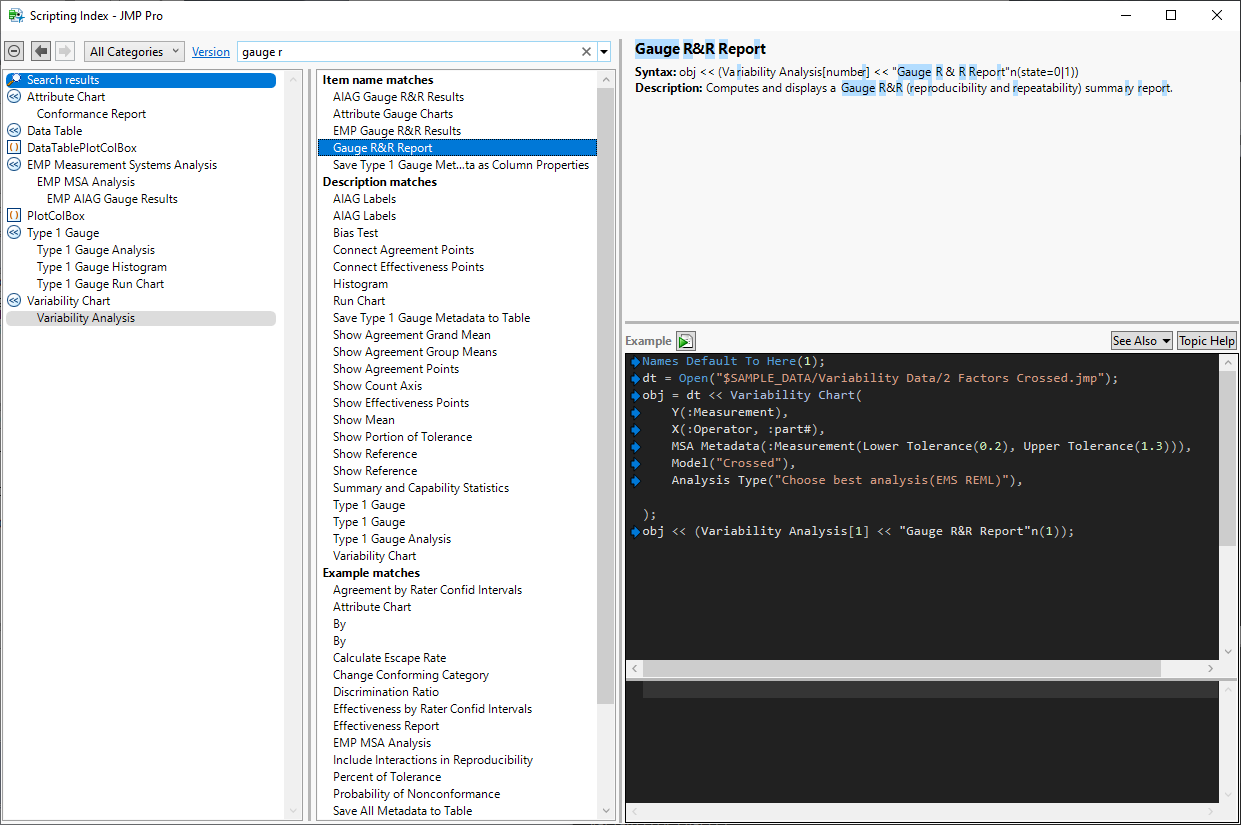Select Type 1 Gauge Histogram tree item
Image resolution: width=1241 pixels, height=825 pixels.
point(102,267)
